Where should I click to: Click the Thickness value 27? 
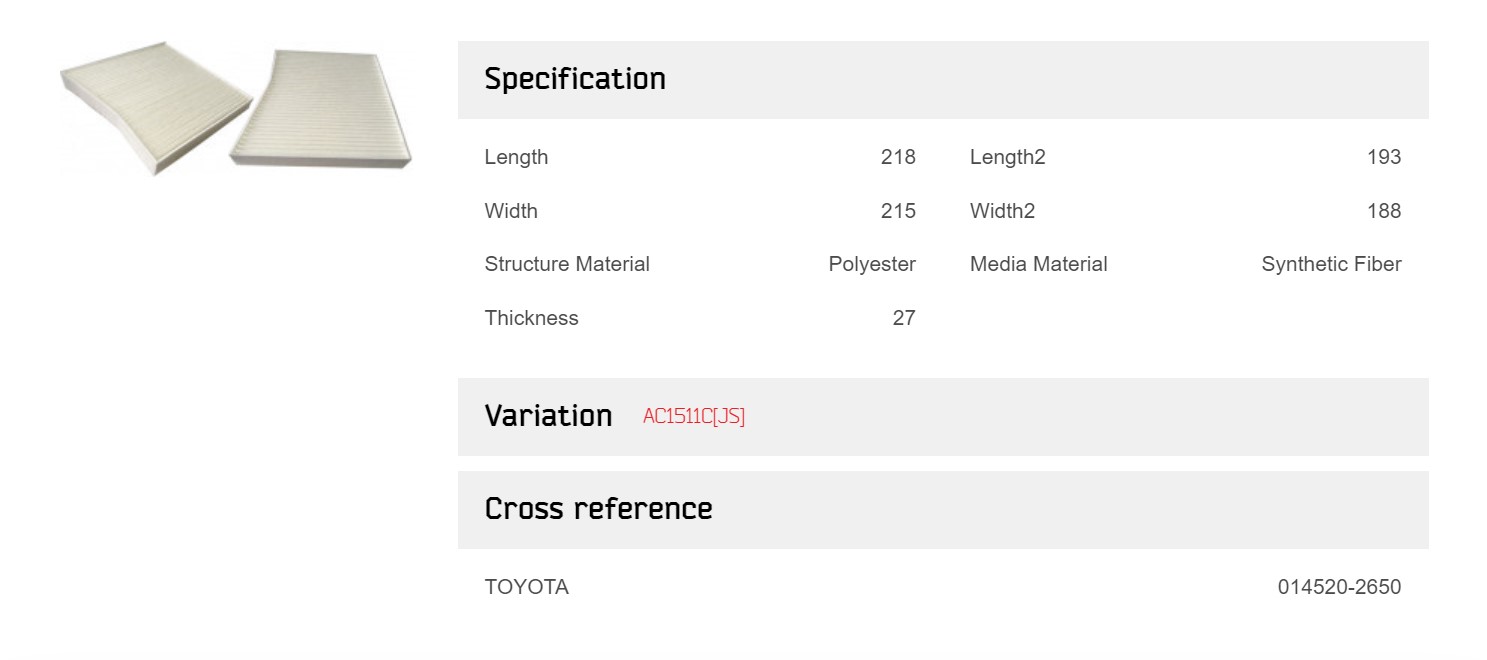point(904,318)
